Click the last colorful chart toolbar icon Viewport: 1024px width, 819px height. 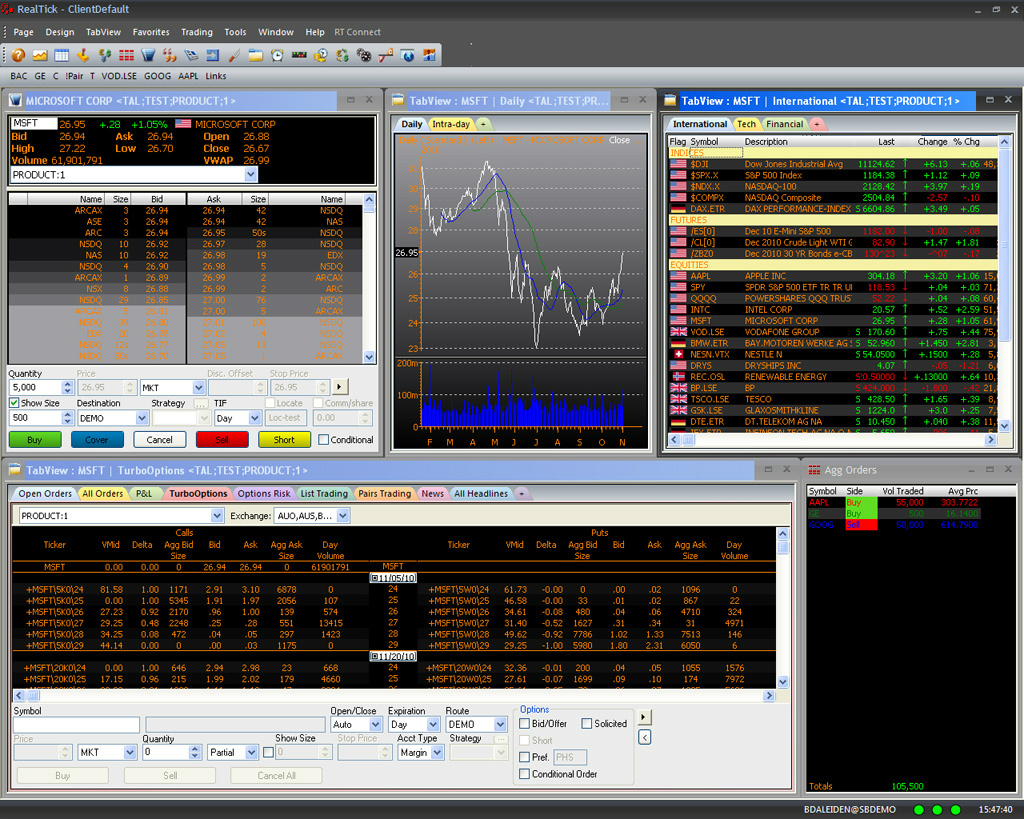pos(429,56)
